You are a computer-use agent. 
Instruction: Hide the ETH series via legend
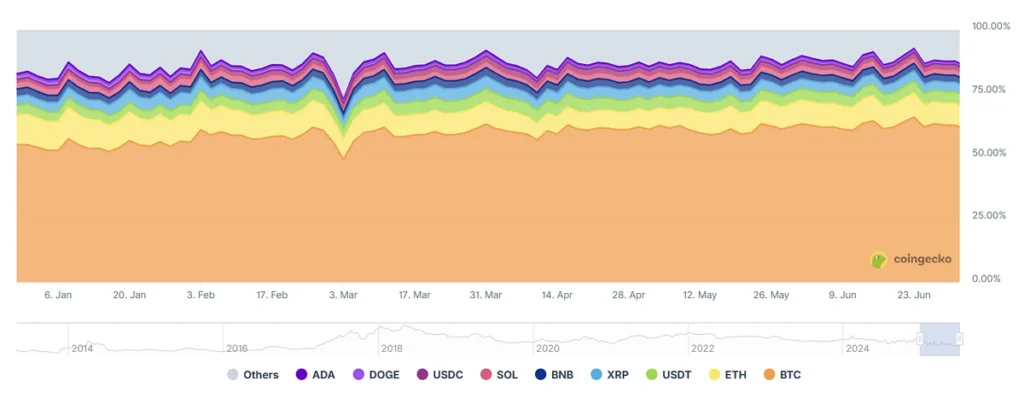714,375
